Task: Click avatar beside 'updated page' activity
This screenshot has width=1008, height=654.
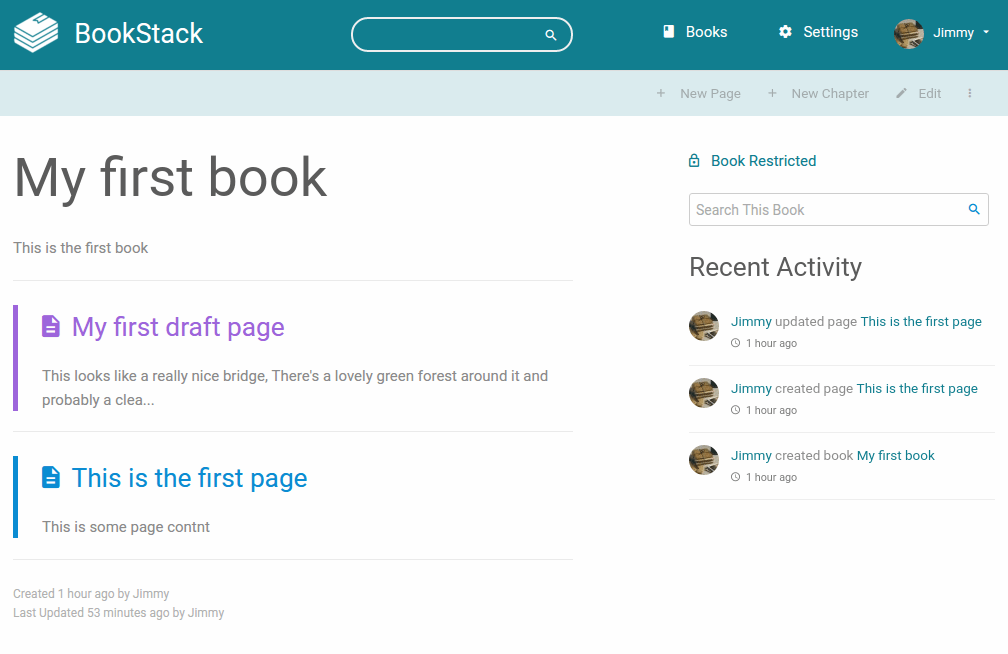Action: click(704, 326)
